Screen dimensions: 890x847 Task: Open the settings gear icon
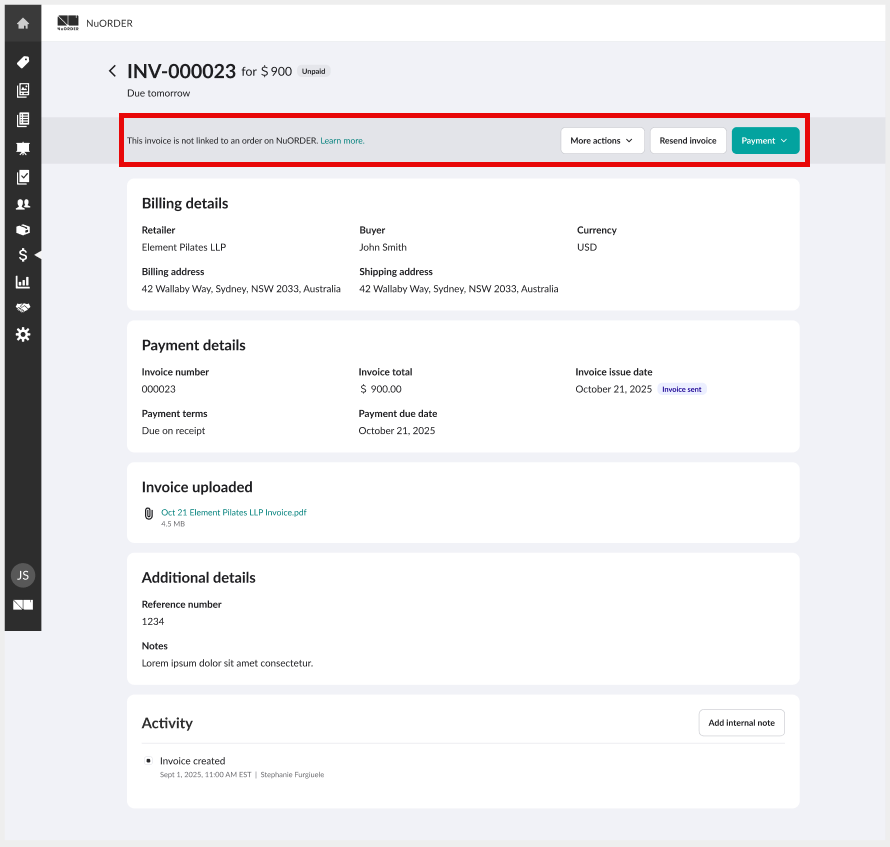point(23,334)
